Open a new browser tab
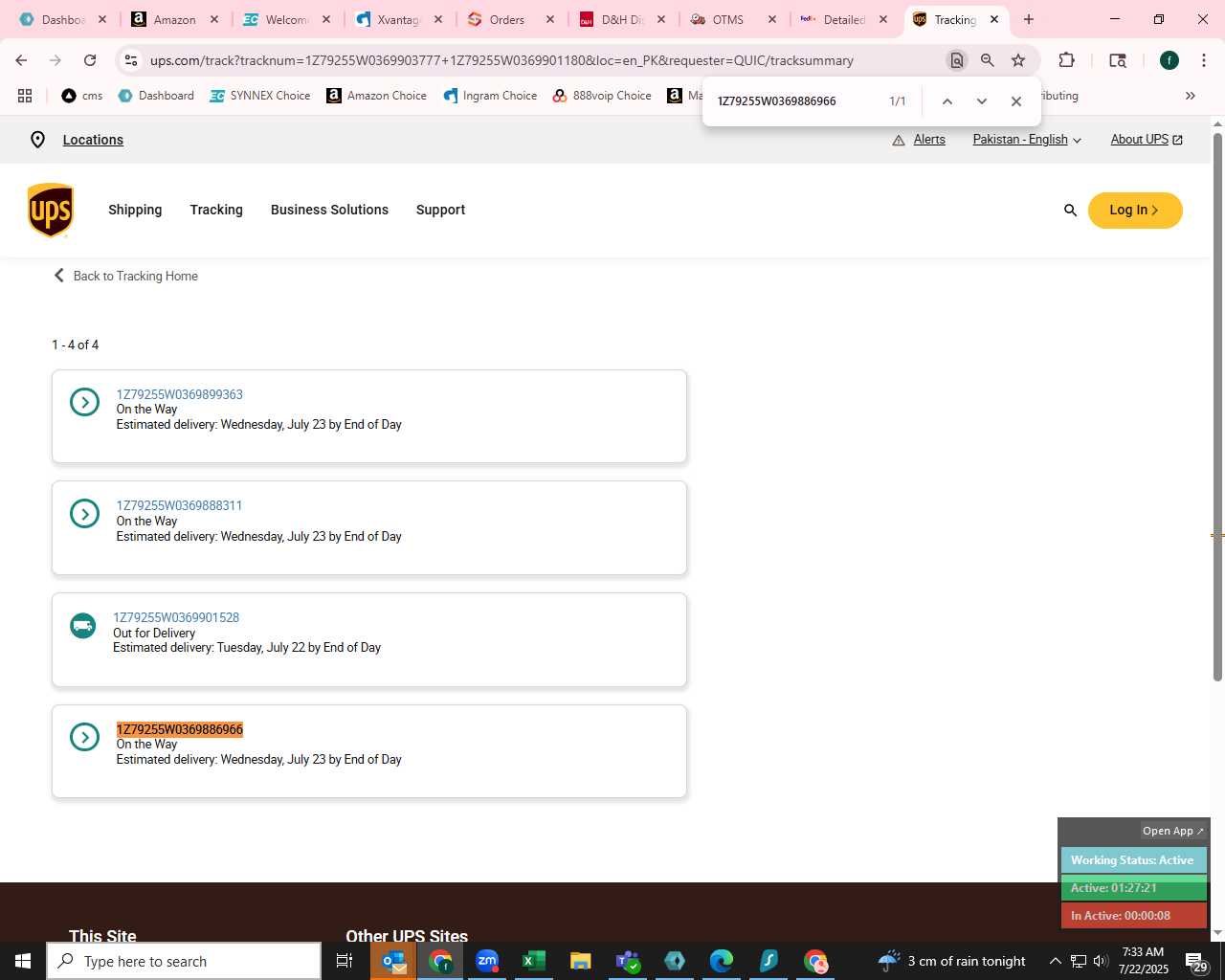 coord(1029,19)
